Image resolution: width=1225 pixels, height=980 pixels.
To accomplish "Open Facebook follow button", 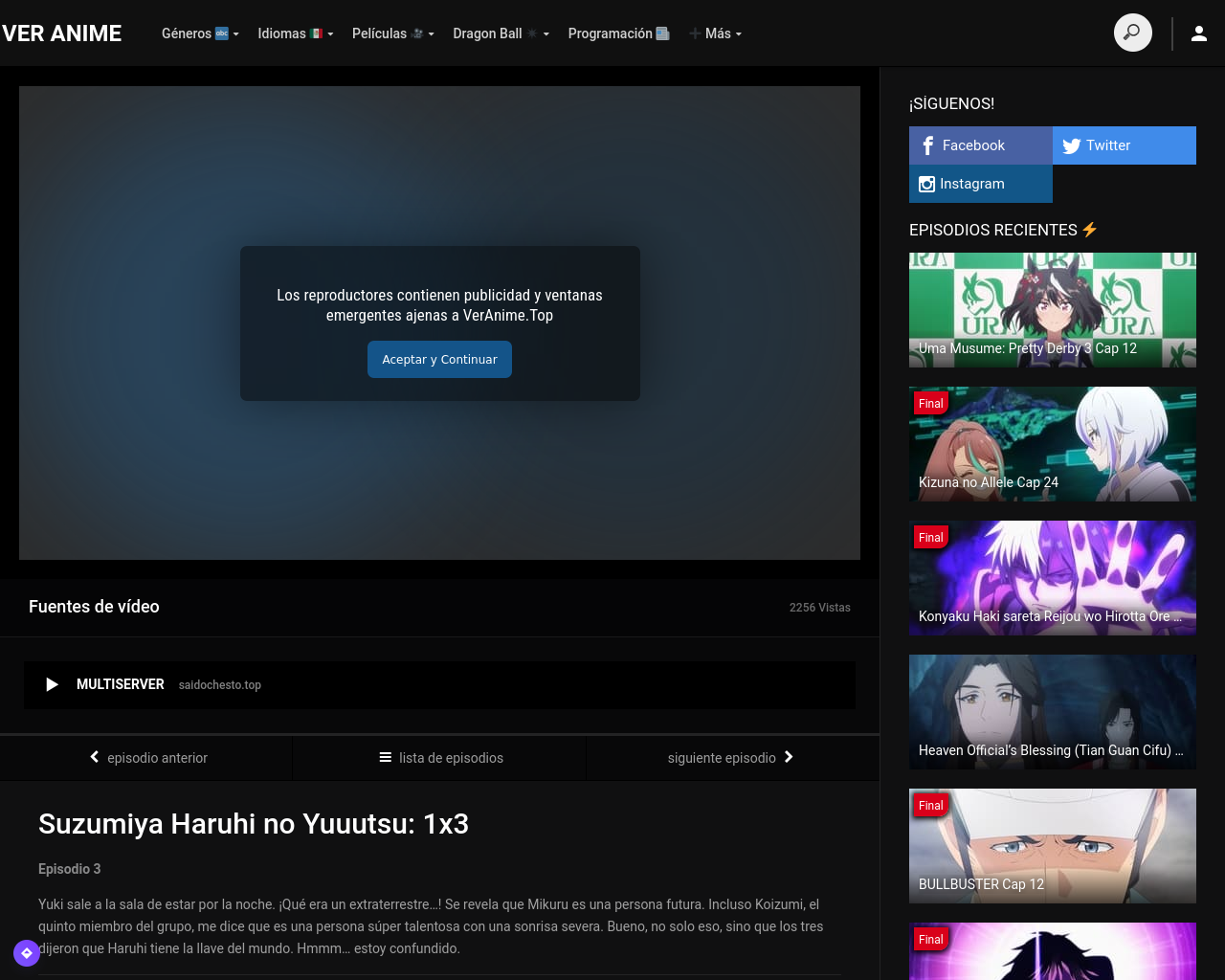I will tap(981, 145).
